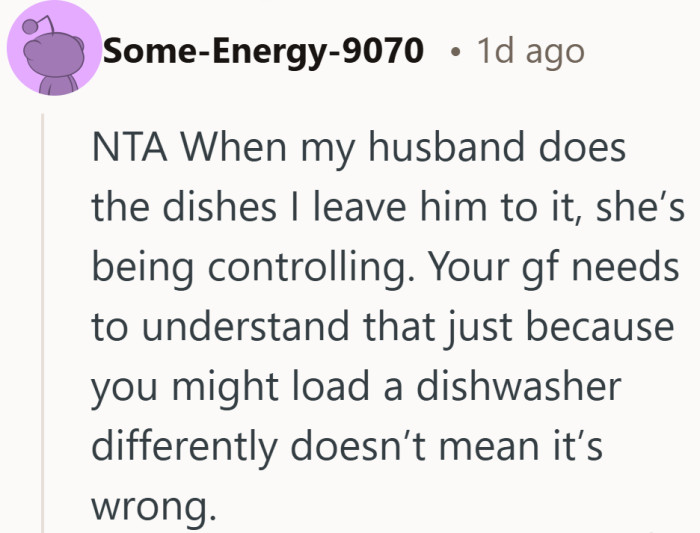
Task: Click the dot separator before the timestamp
Action: (453, 51)
